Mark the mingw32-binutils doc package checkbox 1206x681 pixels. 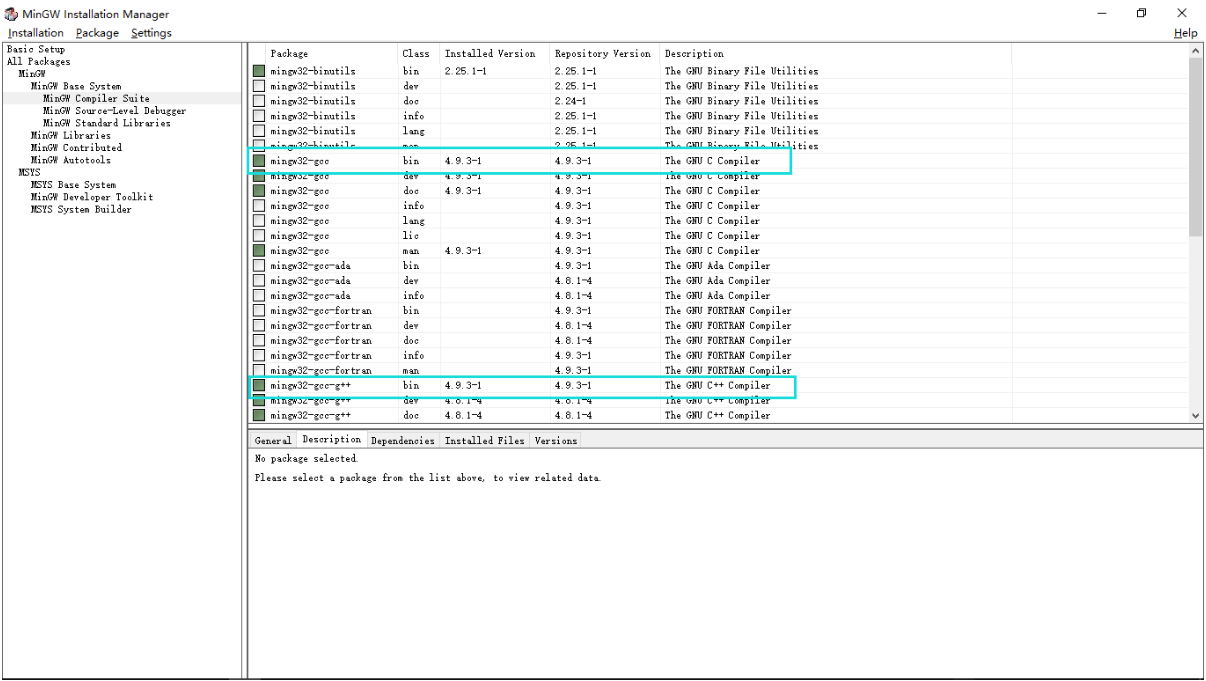(259, 101)
